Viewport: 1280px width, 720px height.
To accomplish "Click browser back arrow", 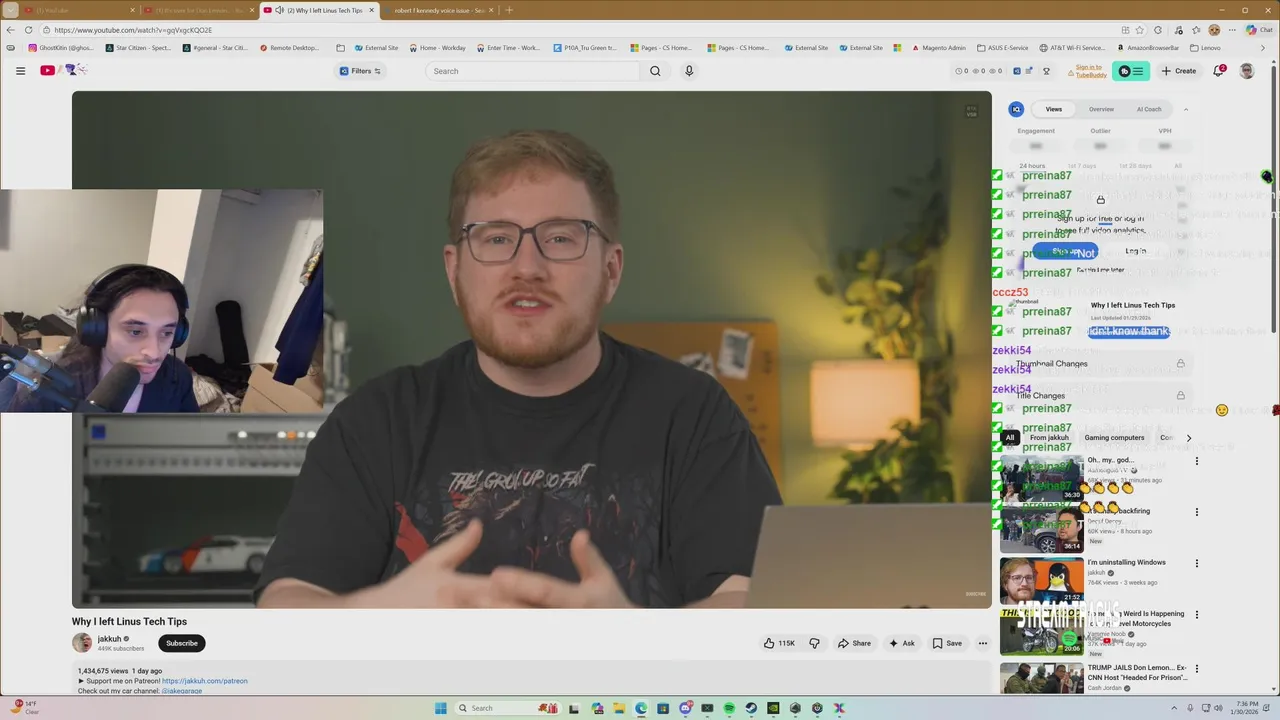I will 11,30.
